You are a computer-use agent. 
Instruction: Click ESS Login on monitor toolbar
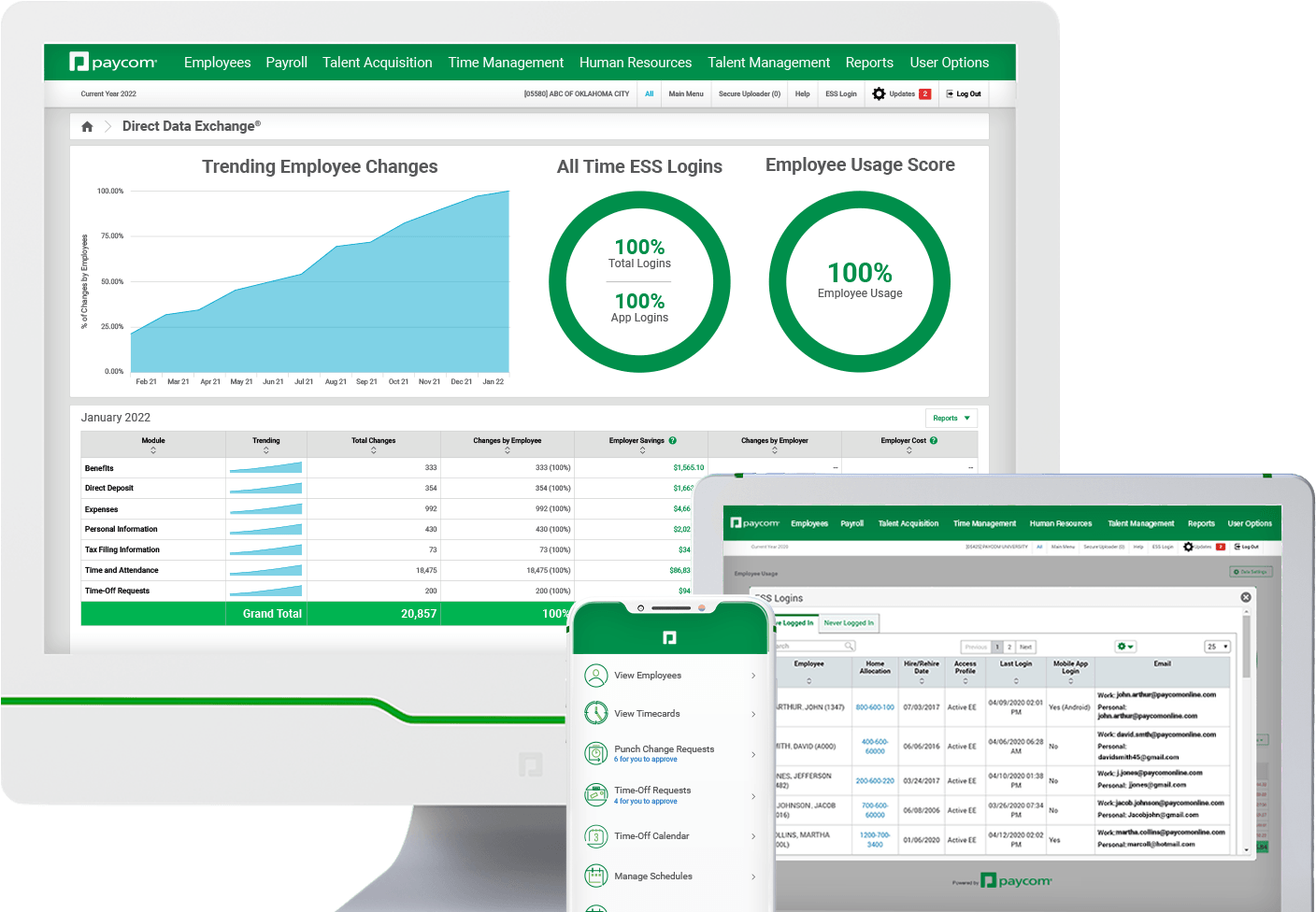pos(841,93)
